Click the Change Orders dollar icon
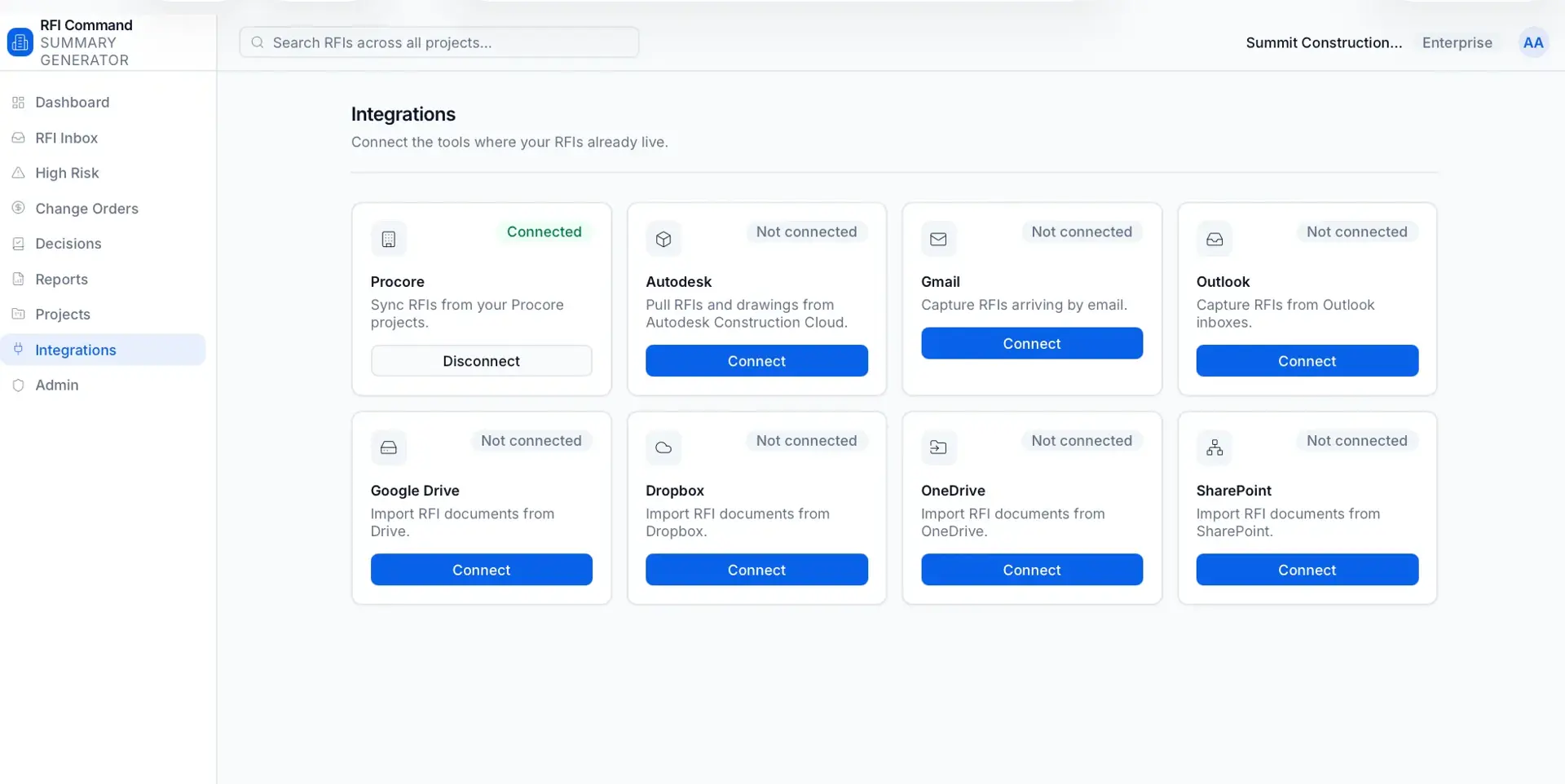Image resolution: width=1565 pixels, height=784 pixels. 18,208
